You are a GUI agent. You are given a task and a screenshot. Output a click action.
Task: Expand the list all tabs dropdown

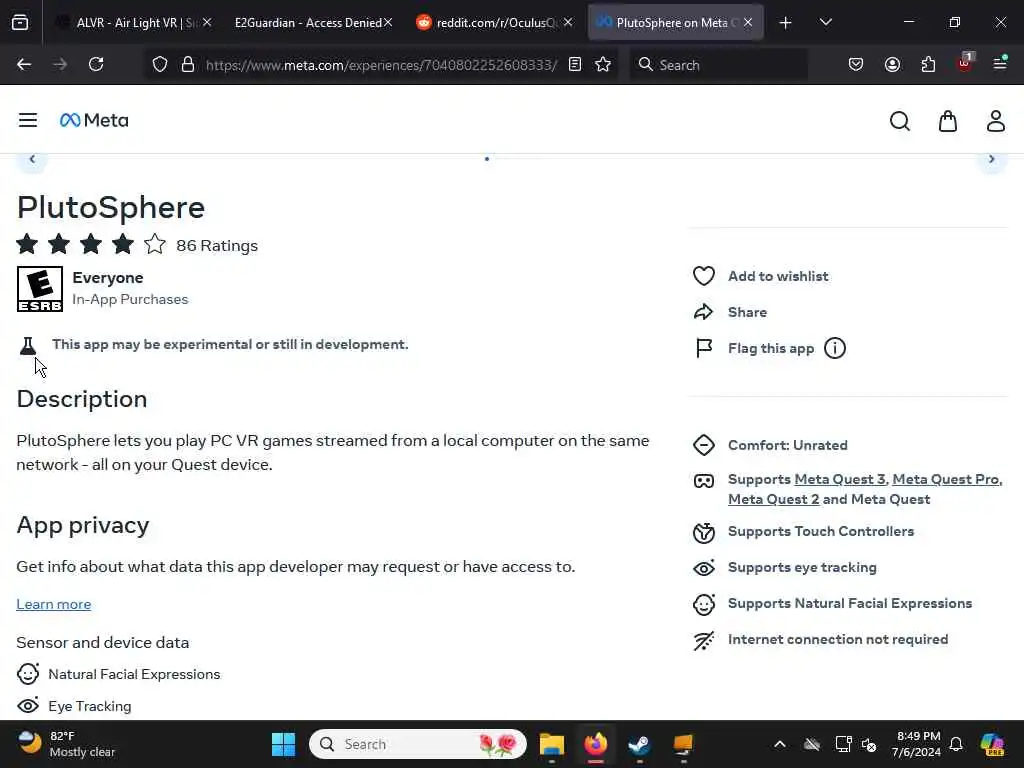coord(825,22)
